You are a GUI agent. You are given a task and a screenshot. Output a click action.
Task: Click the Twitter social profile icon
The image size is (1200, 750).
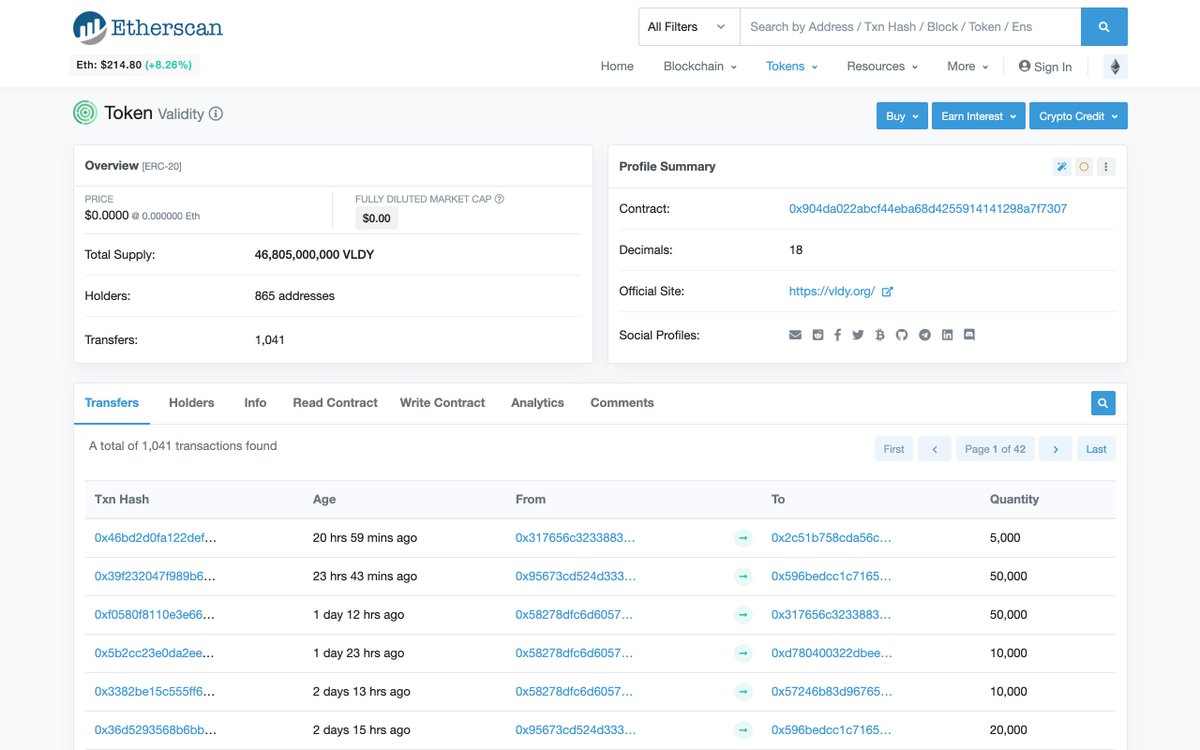click(x=858, y=335)
